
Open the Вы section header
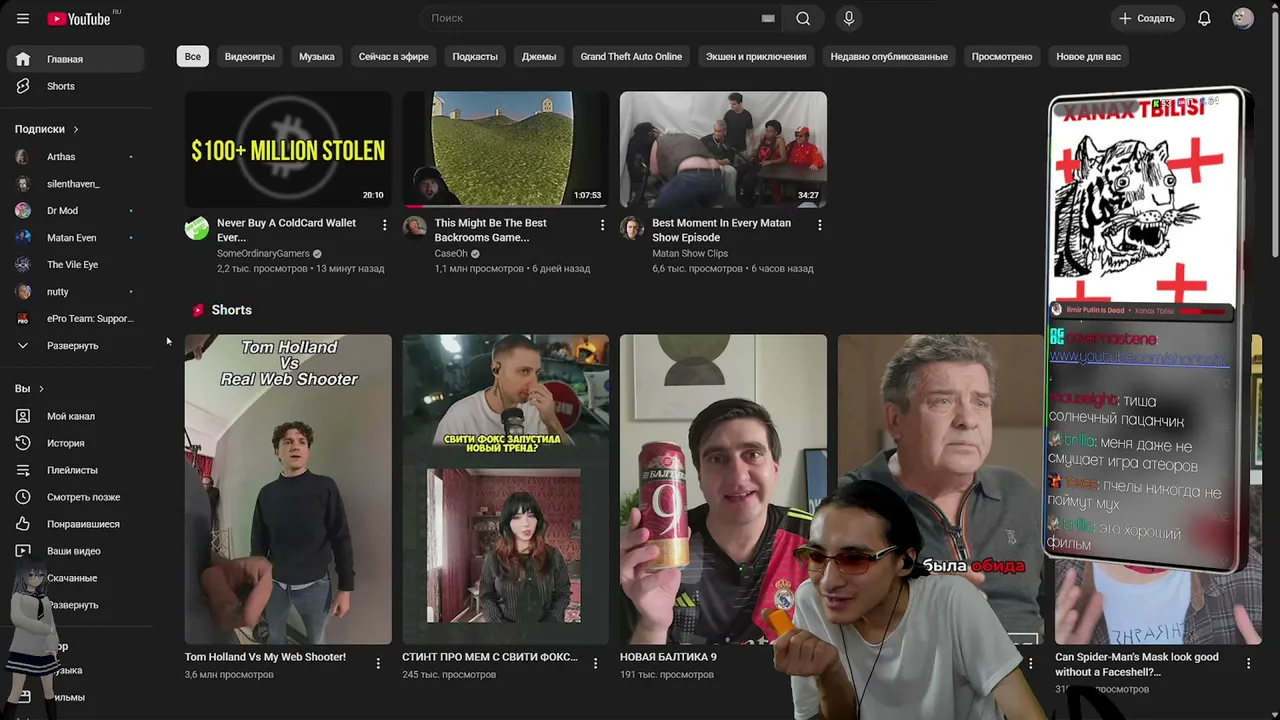[29, 388]
